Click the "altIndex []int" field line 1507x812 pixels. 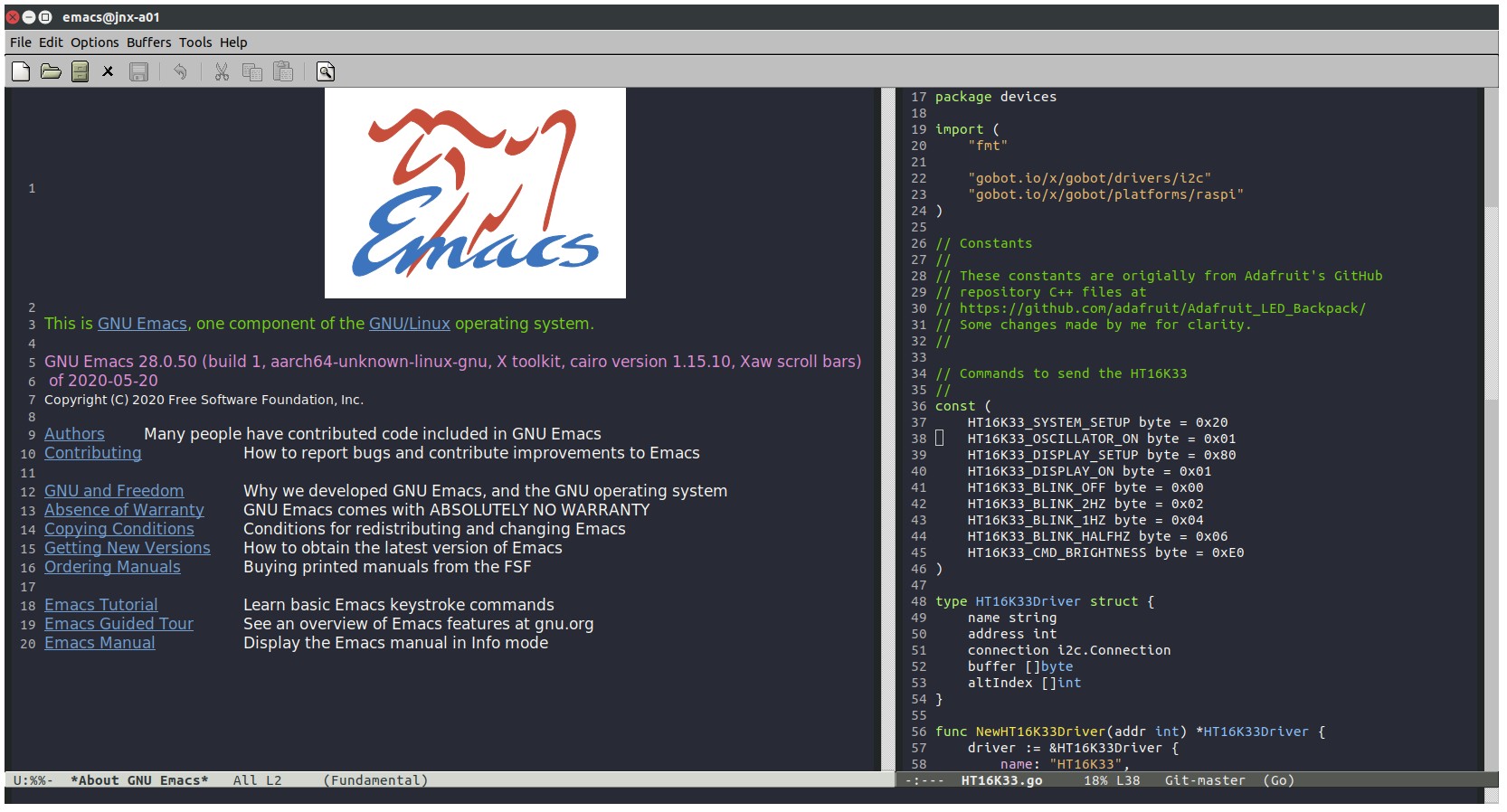click(x=1024, y=683)
